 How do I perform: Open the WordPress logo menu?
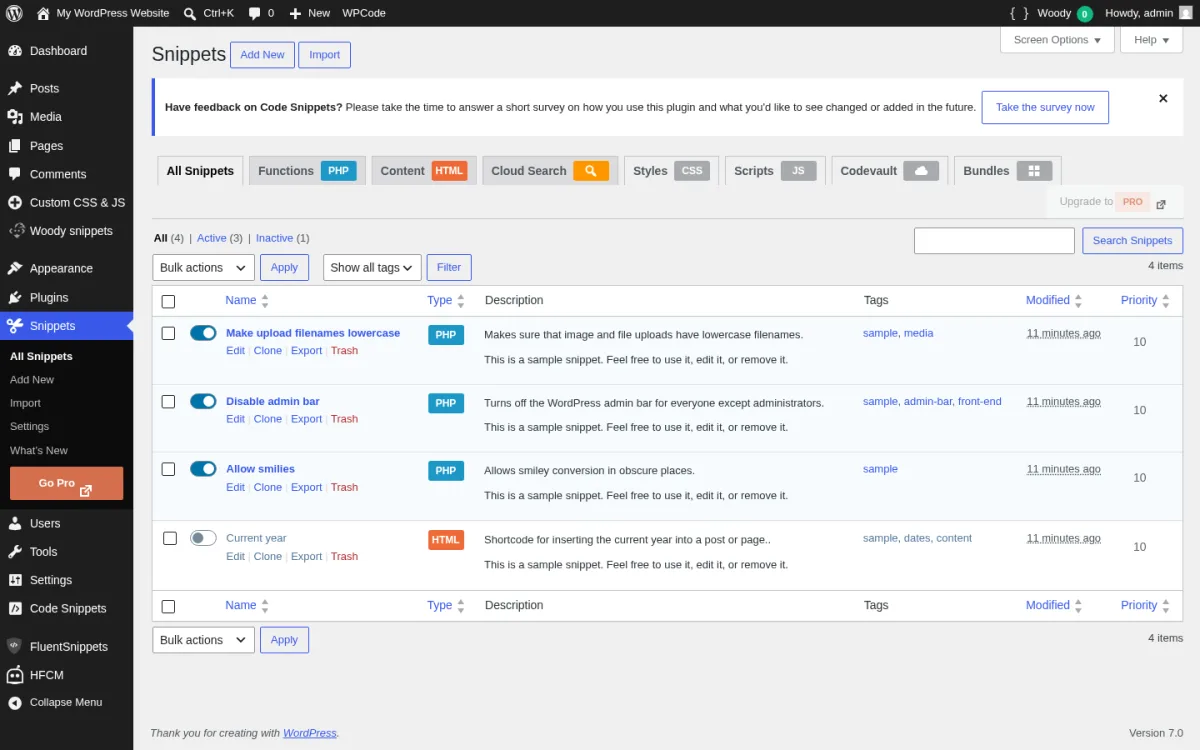coord(14,13)
